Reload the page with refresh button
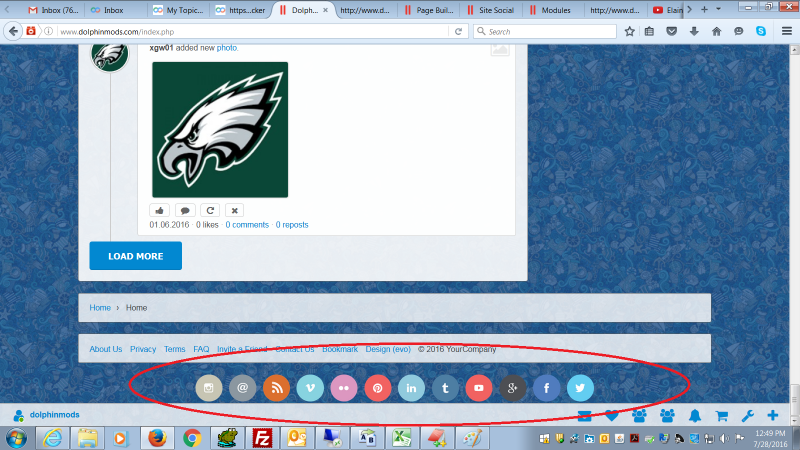The width and height of the screenshot is (800, 450). pyautogui.click(x=458, y=31)
